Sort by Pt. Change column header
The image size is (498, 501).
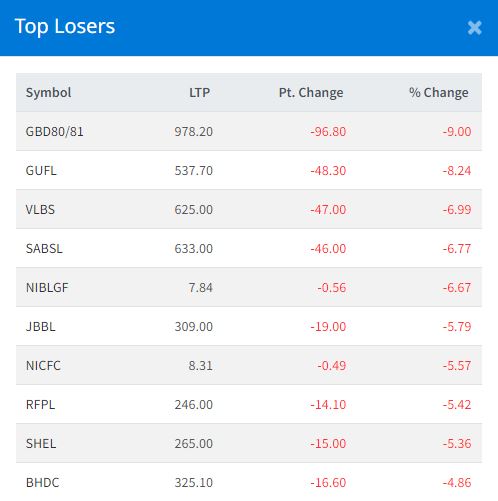point(311,93)
